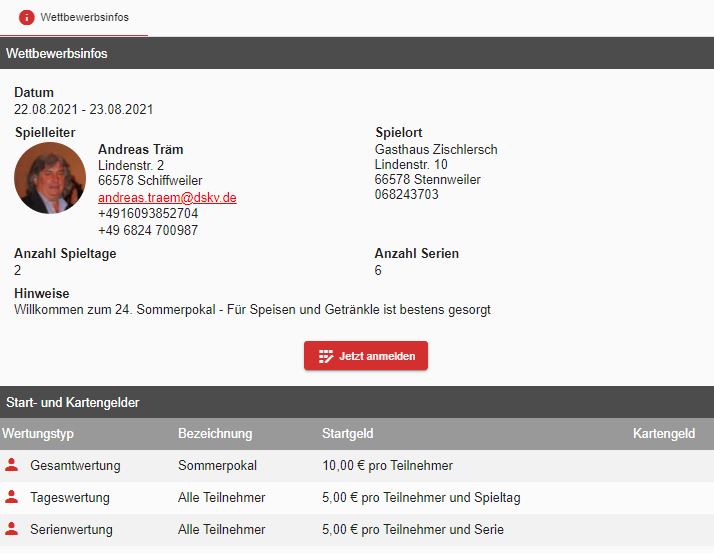Click the person icon beside Serienwertung
714x553 pixels.
coord(12,529)
